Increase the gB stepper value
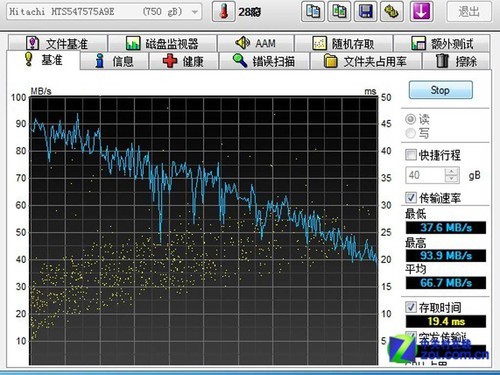Viewport: 500px width, 375px height. (x=452, y=171)
